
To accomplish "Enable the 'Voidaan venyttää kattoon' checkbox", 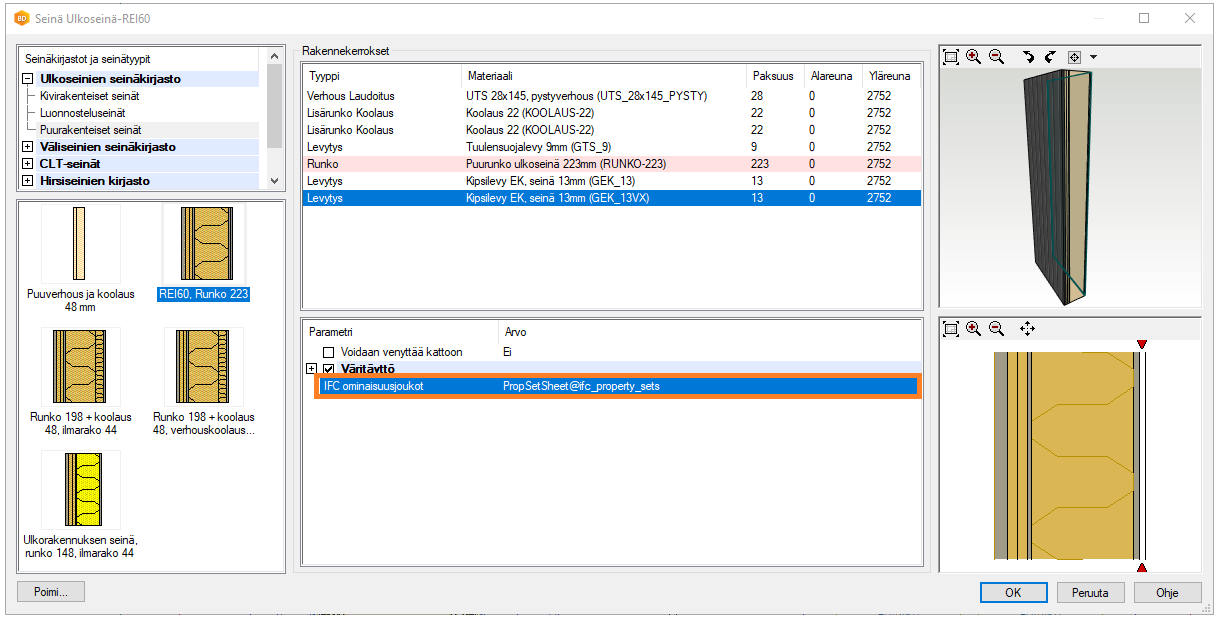I will (x=328, y=352).
